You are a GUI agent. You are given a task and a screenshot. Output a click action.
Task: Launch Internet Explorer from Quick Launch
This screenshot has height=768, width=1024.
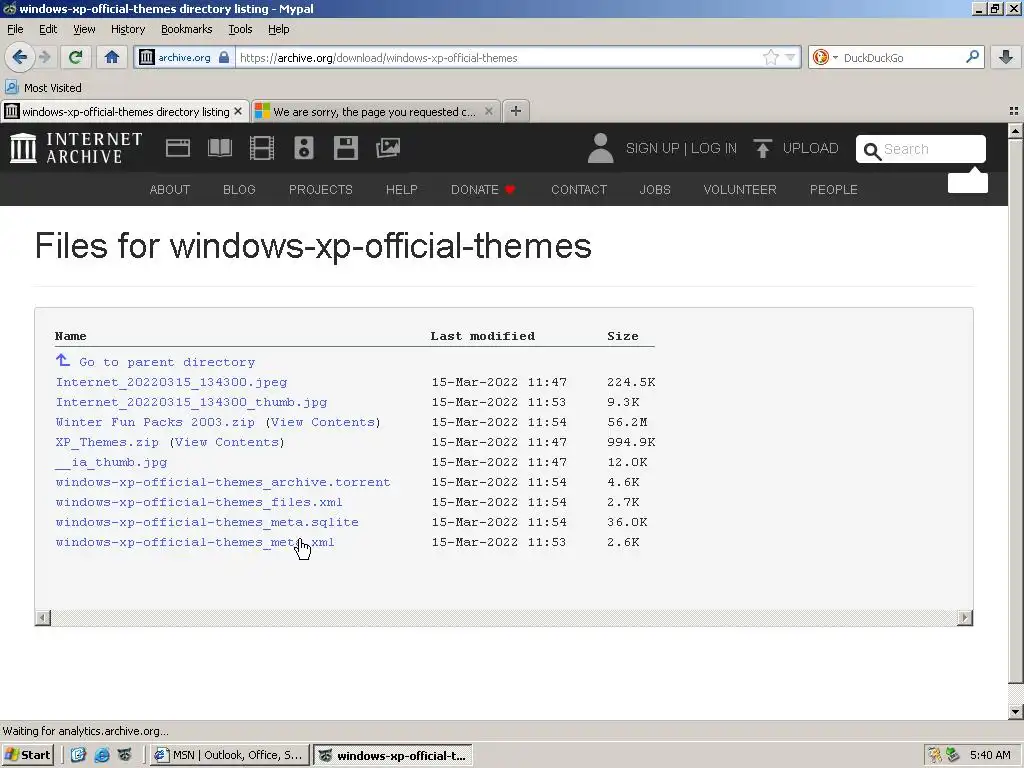click(x=102, y=755)
